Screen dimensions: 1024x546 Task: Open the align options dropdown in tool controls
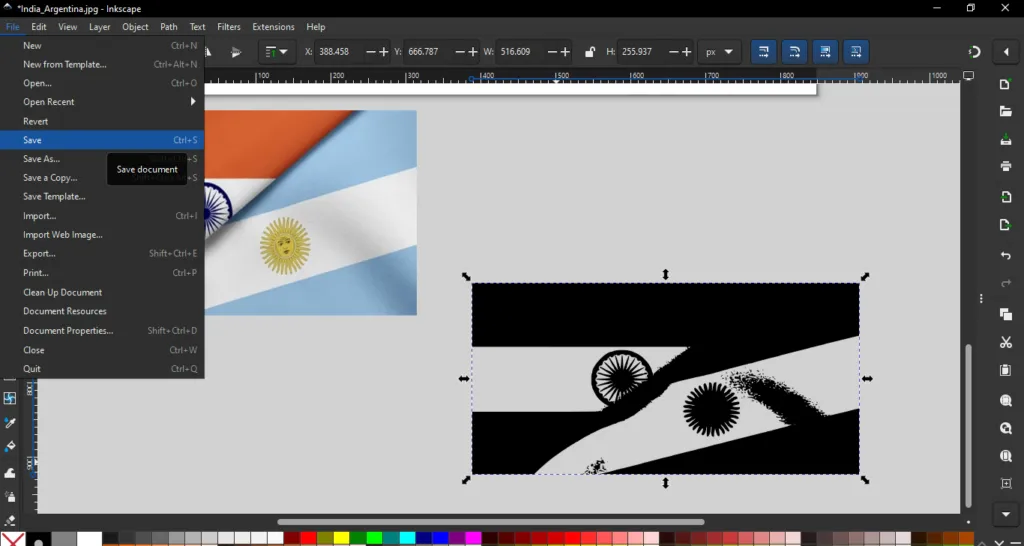tap(277, 52)
